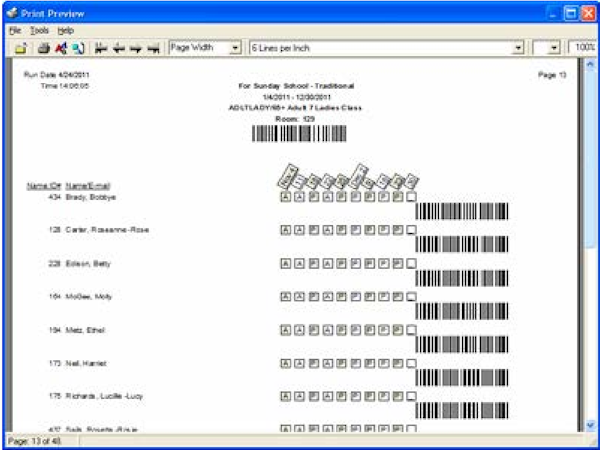Click the Print Preview title bar printer icon

(12, 13)
